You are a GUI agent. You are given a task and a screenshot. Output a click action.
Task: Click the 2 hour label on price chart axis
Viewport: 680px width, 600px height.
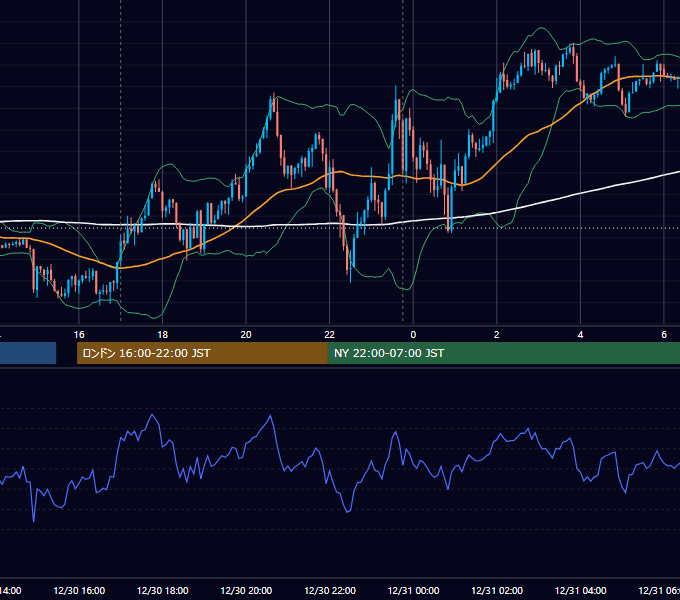pyautogui.click(x=497, y=335)
